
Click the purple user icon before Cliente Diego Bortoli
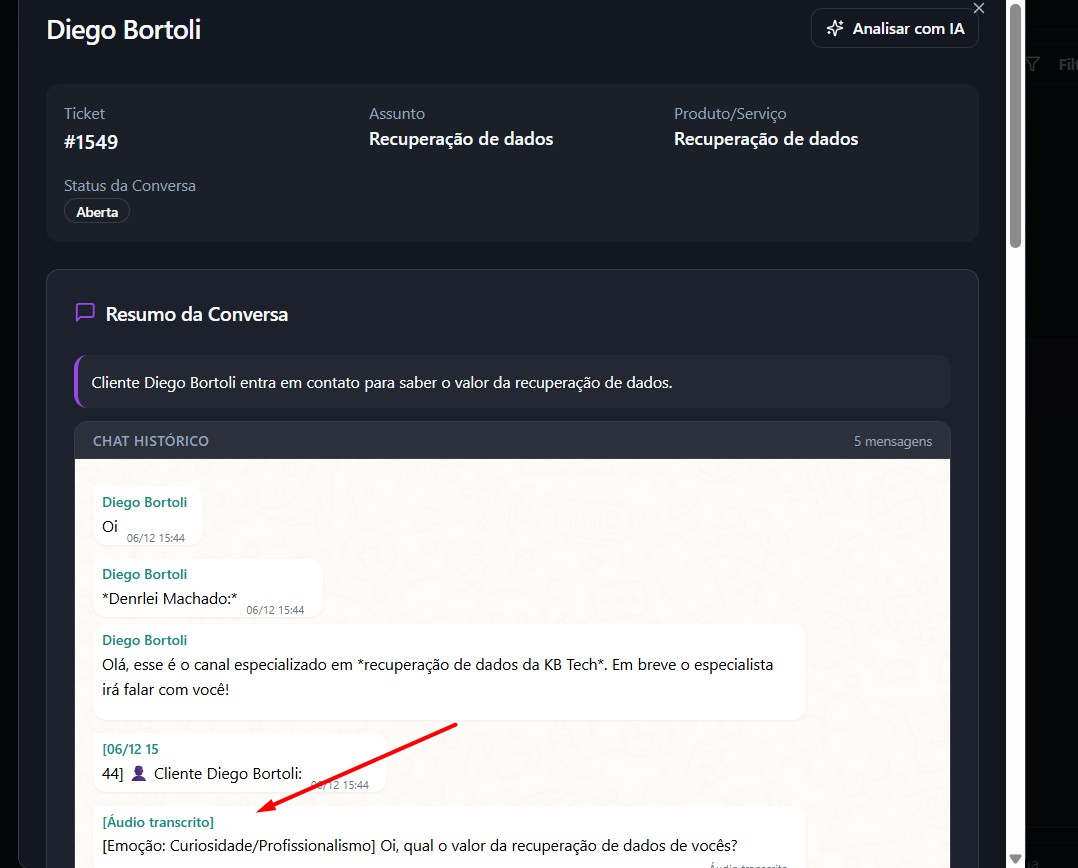[x=139, y=773]
